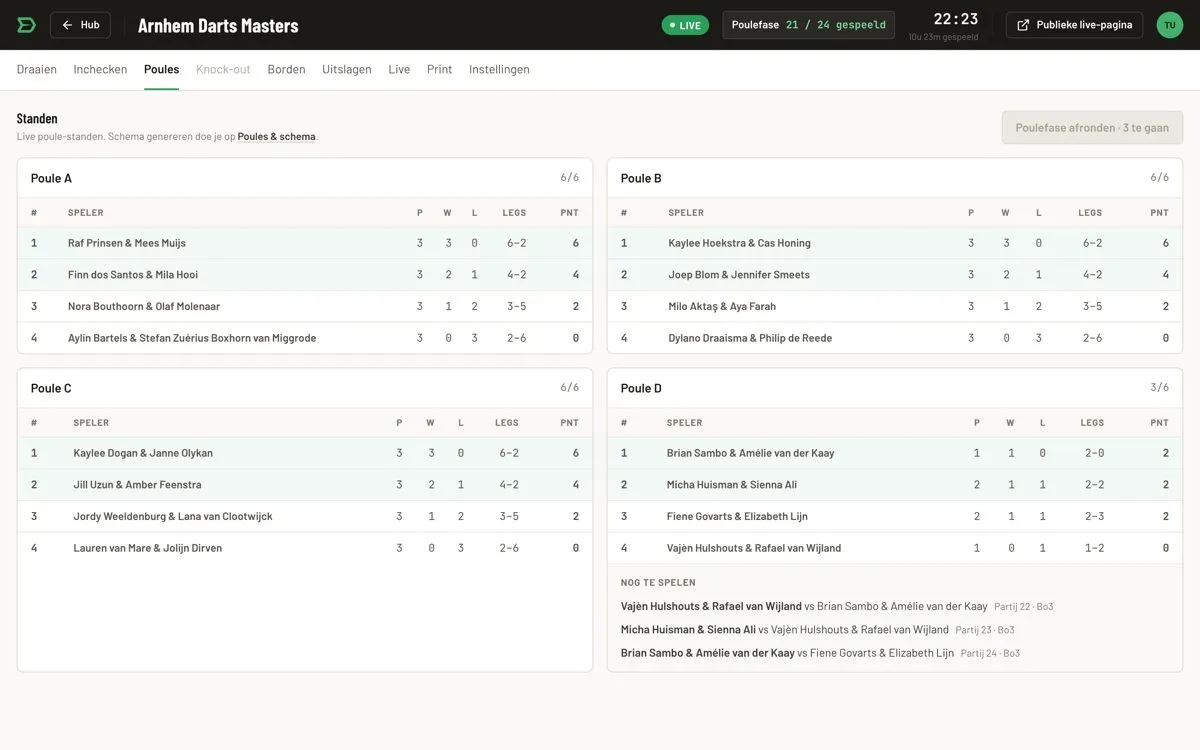Click Vajèn Hulshouts & Rafael van Wijland standings row
The height and width of the screenshot is (750, 1200).
895,548
